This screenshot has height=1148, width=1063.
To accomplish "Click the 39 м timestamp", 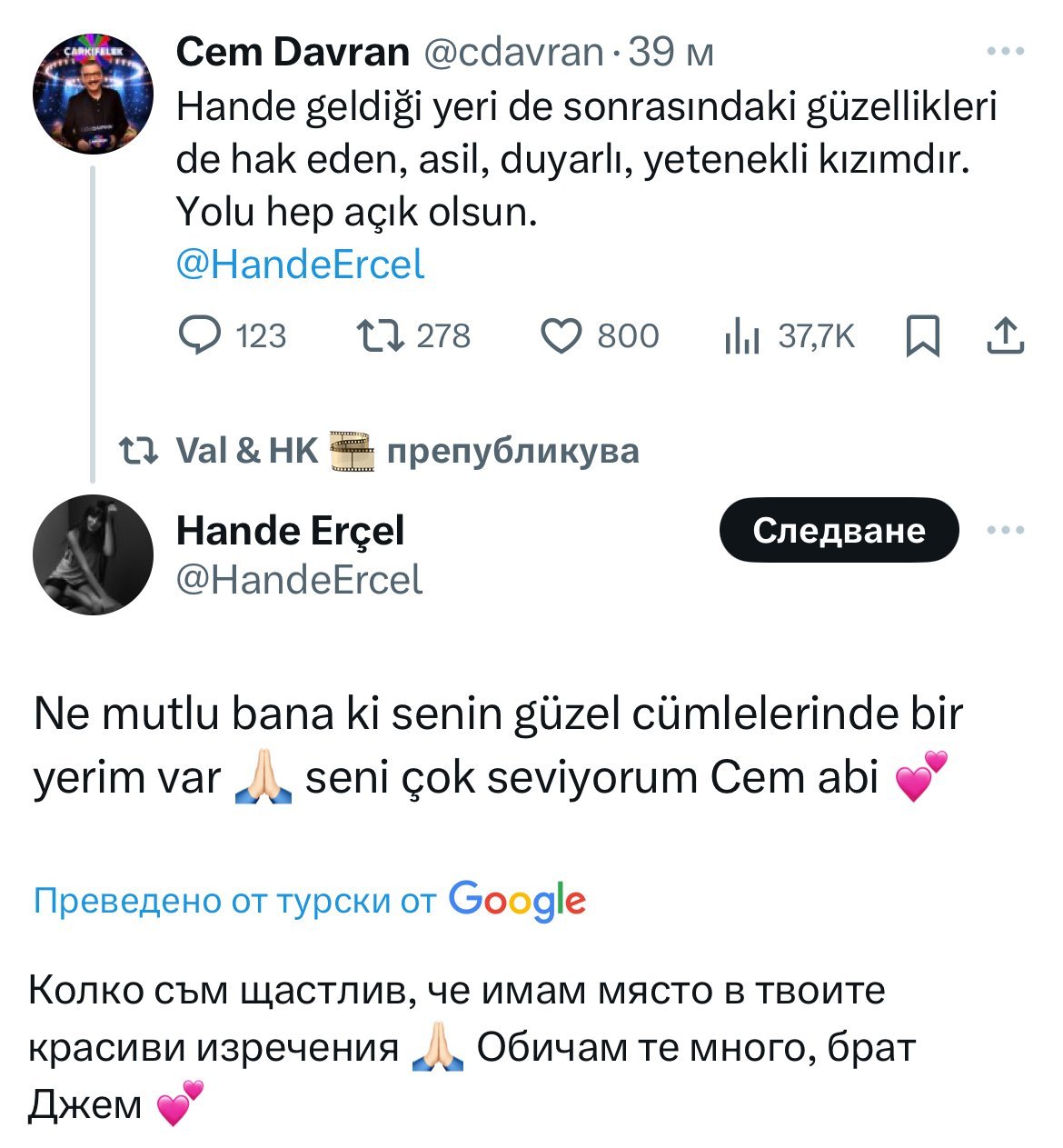I will pyautogui.click(x=671, y=52).
